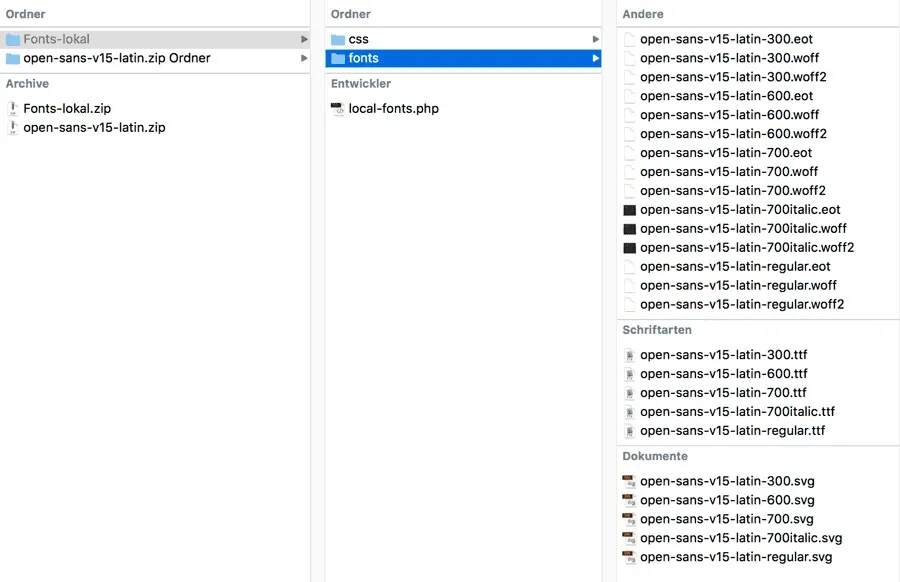Click the css folder icon
The height and width of the screenshot is (582, 900).
click(x=338, y=39)
